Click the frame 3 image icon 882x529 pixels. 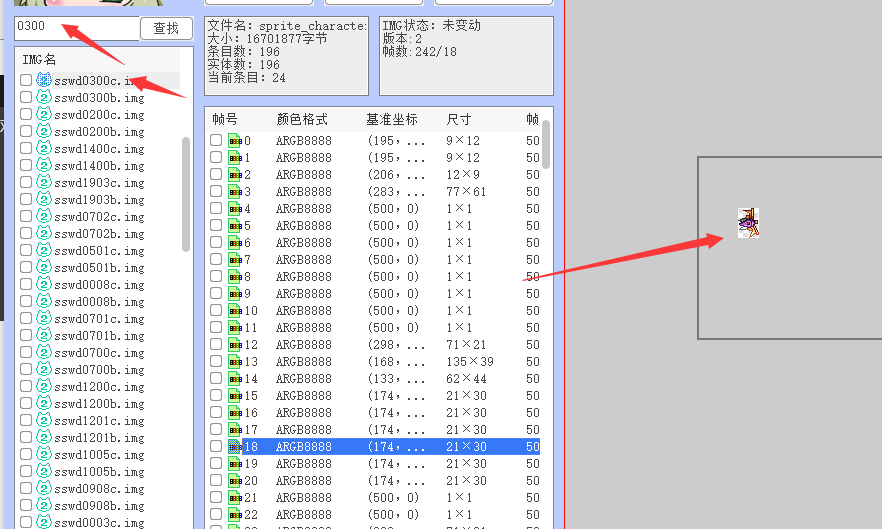(x=235, y=192)
